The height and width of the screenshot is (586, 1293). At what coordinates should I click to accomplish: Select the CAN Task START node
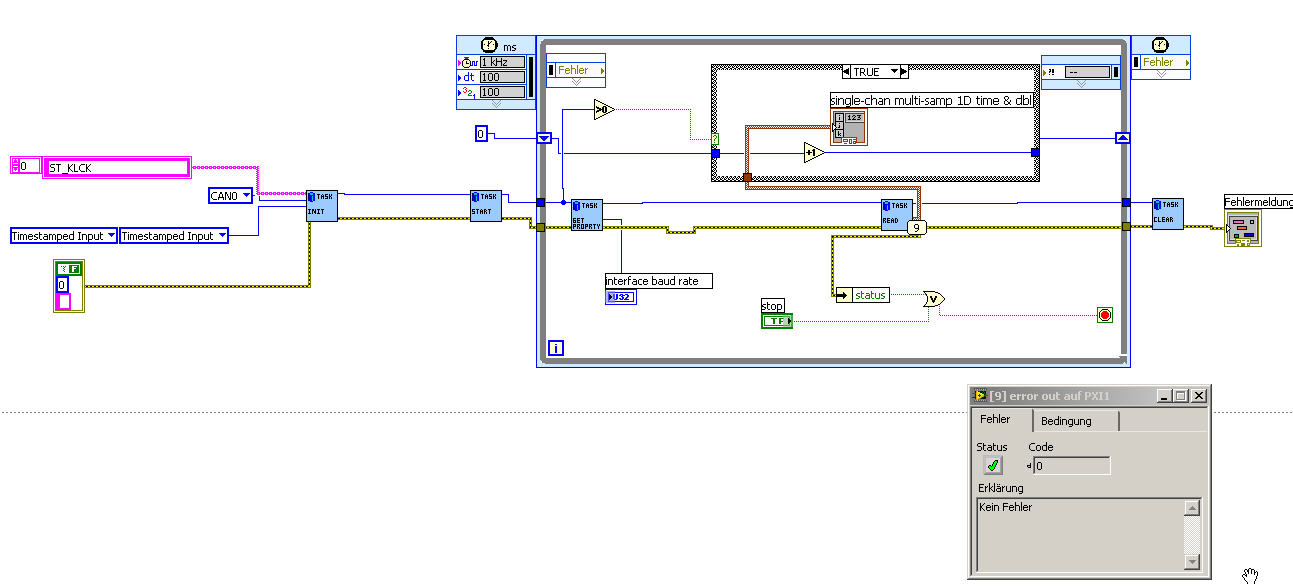[486, 205]
